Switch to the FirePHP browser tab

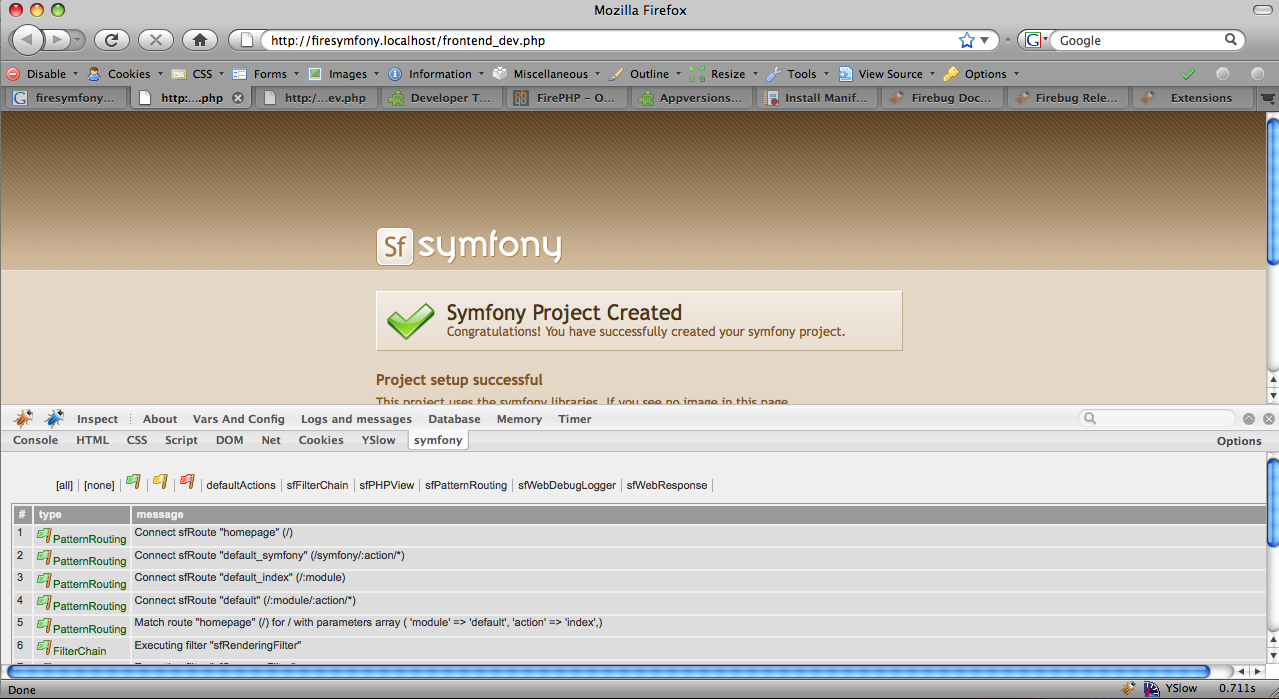(566, 98)
